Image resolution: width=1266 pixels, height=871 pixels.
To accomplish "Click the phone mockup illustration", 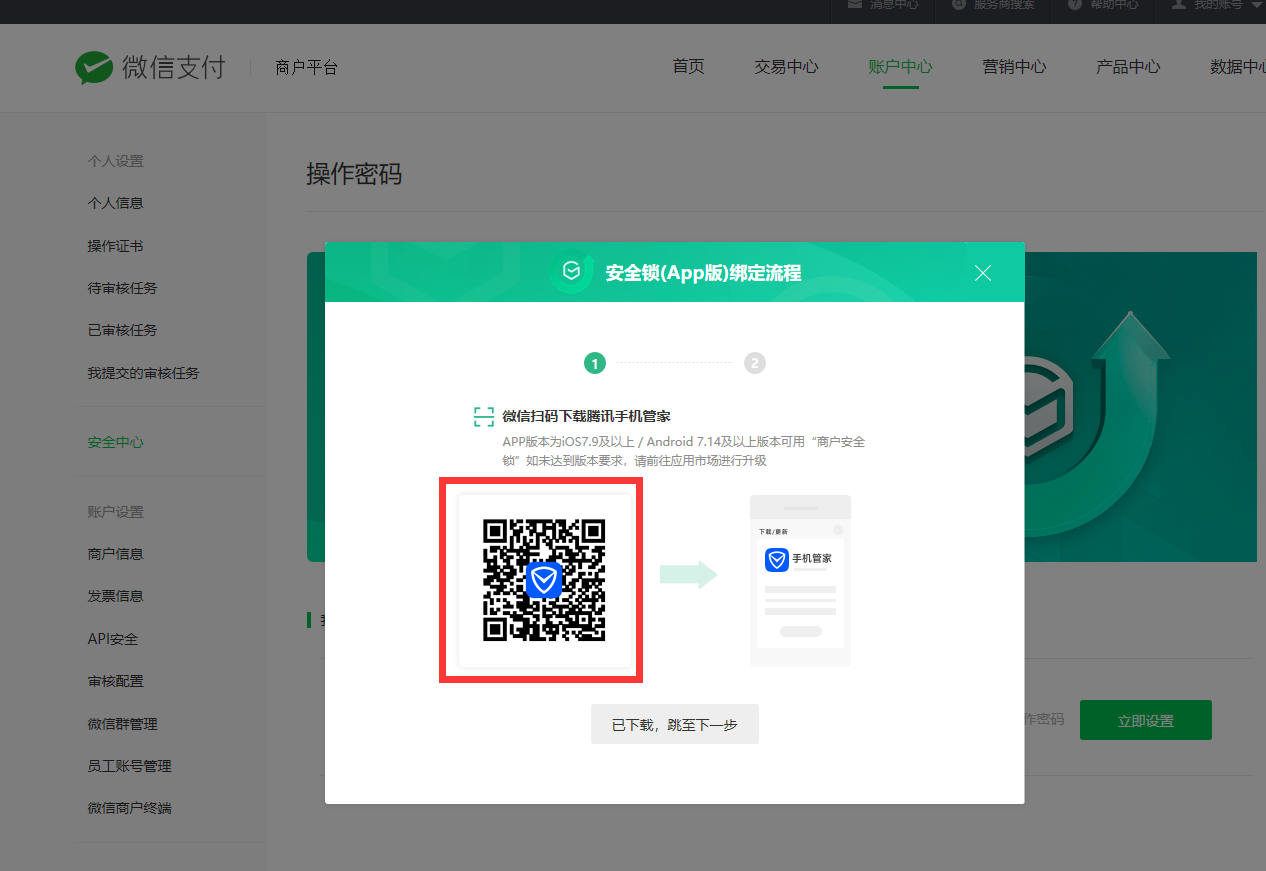I will [x=800, y=580].
